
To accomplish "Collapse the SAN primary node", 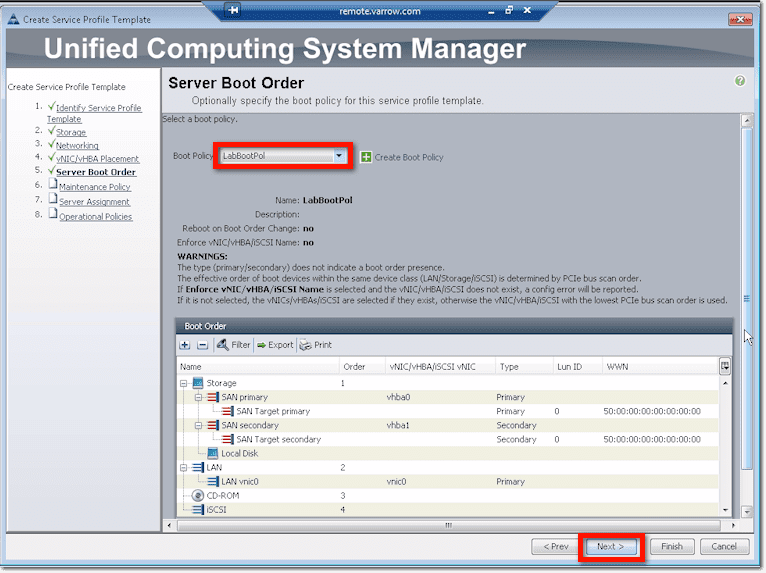I will tap(198, 398).
